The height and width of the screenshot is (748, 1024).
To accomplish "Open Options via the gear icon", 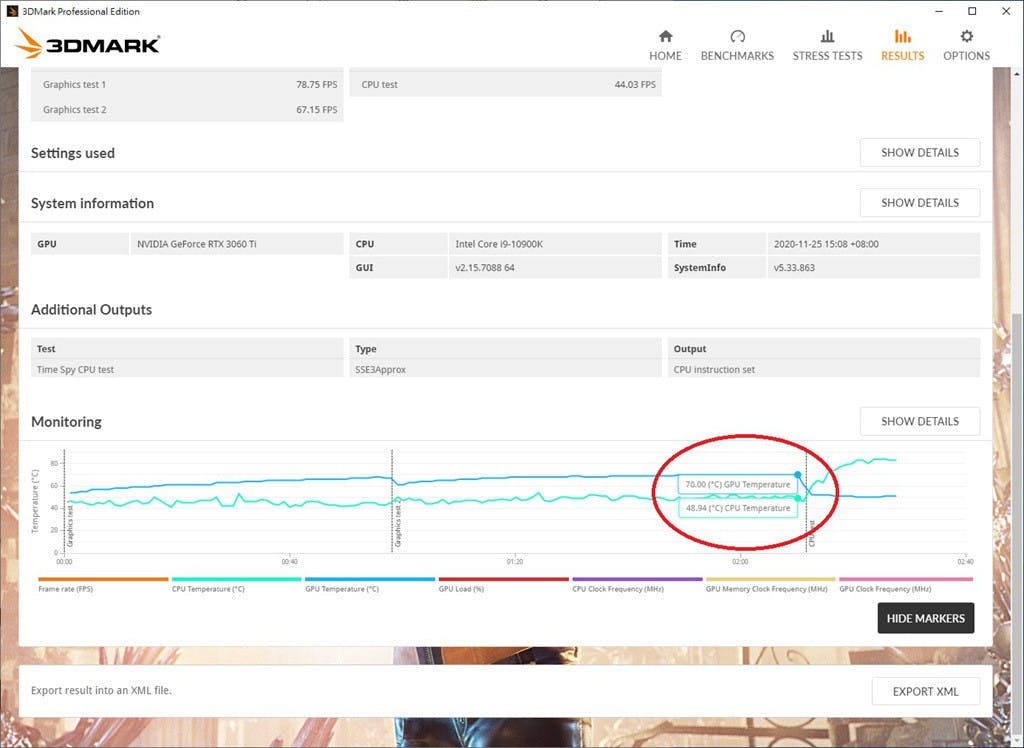I will [967, 36].
